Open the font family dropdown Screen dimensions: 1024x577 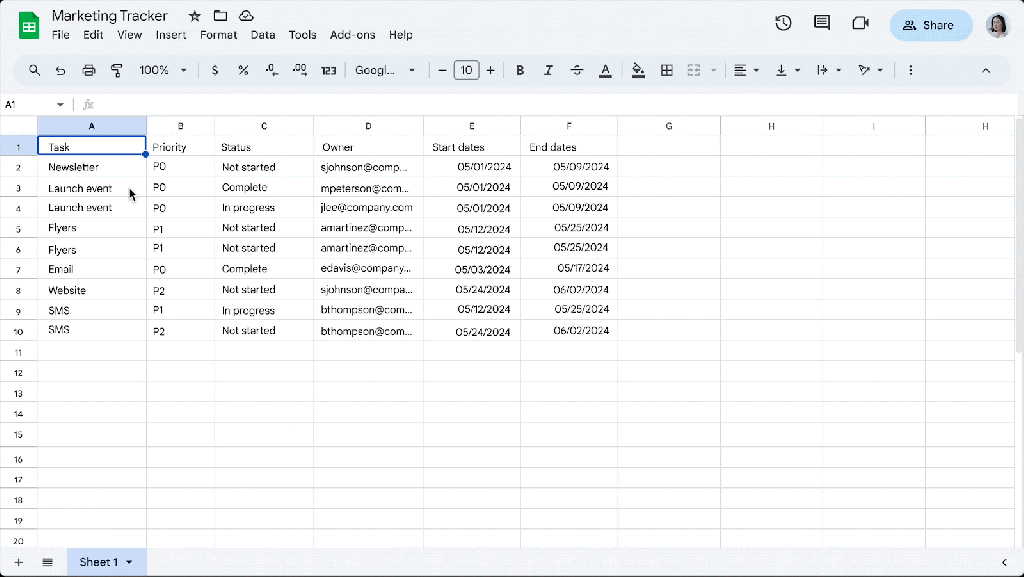(385, 70)
